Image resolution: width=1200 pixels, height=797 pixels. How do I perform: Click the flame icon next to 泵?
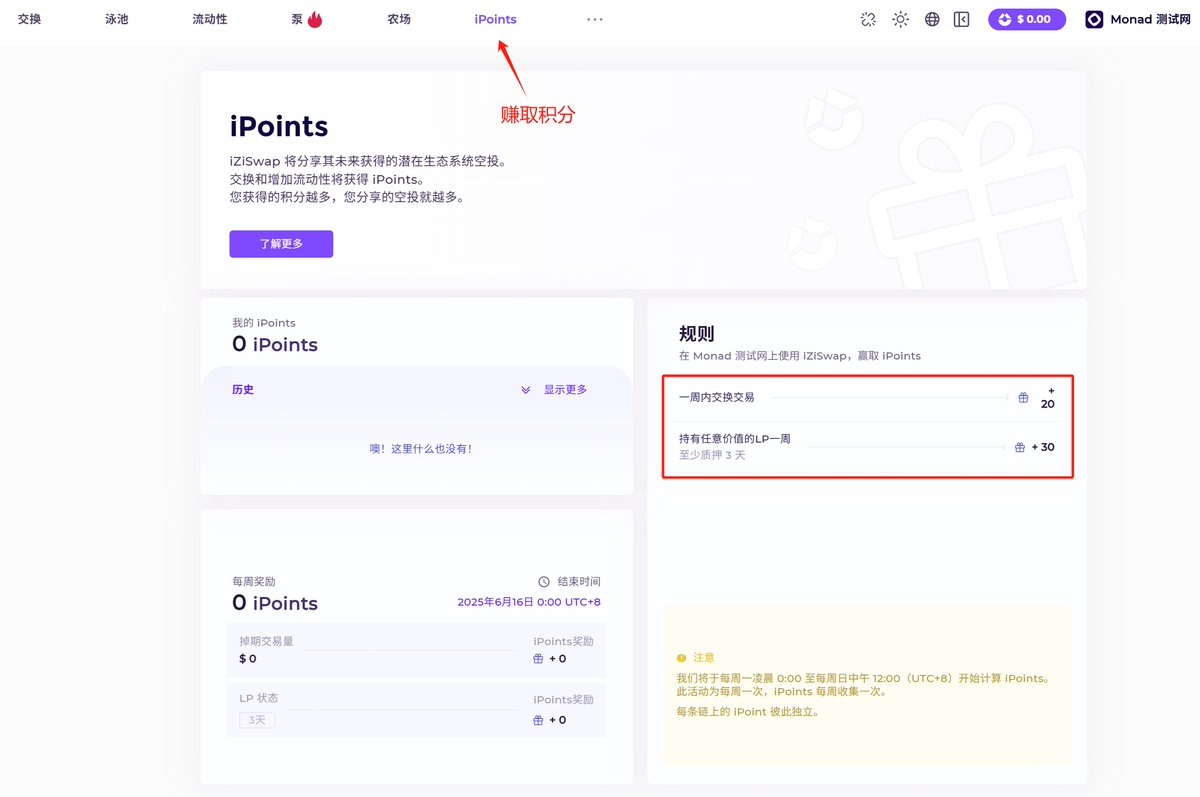(315, 19)
